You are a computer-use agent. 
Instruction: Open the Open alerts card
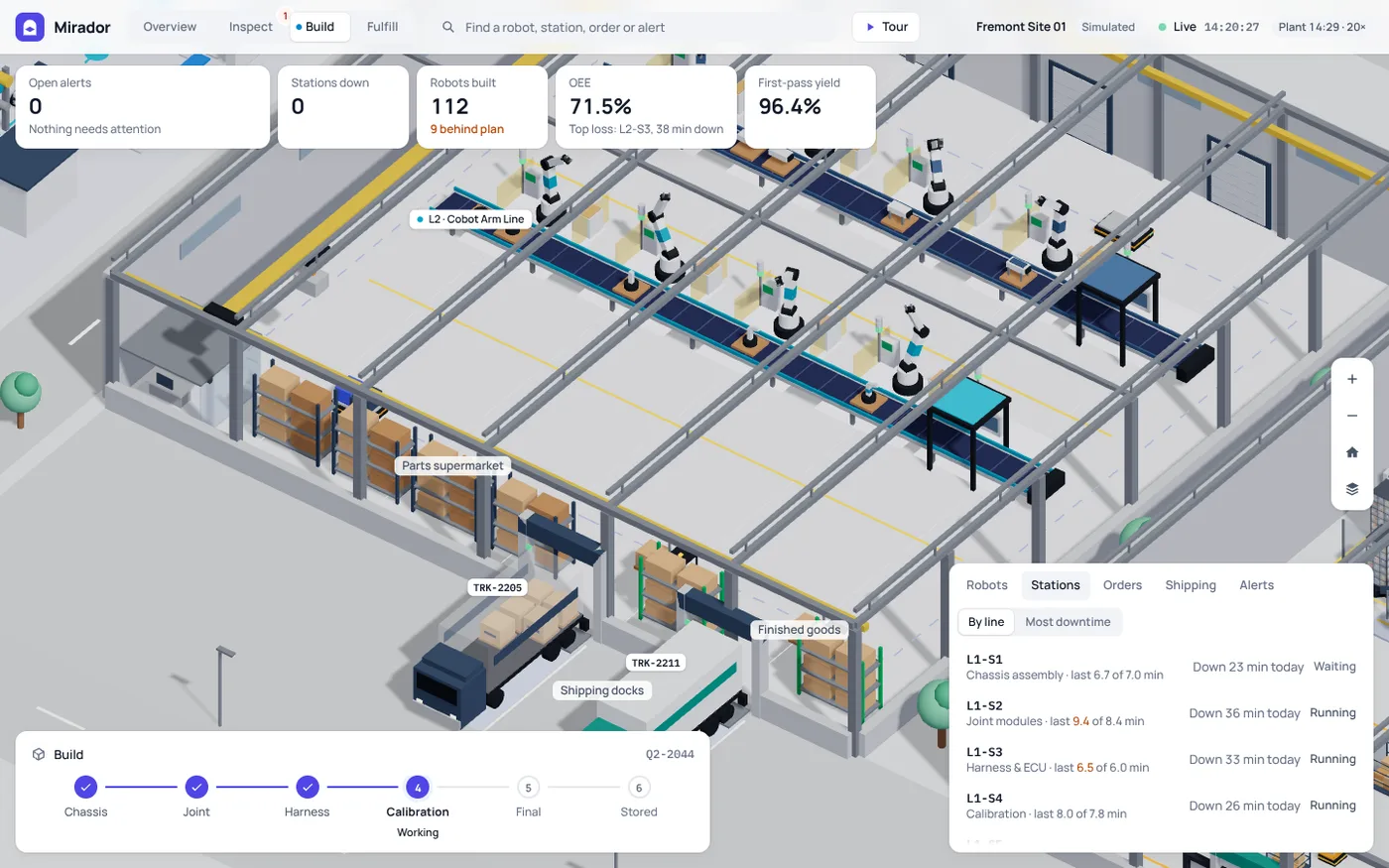143,107
